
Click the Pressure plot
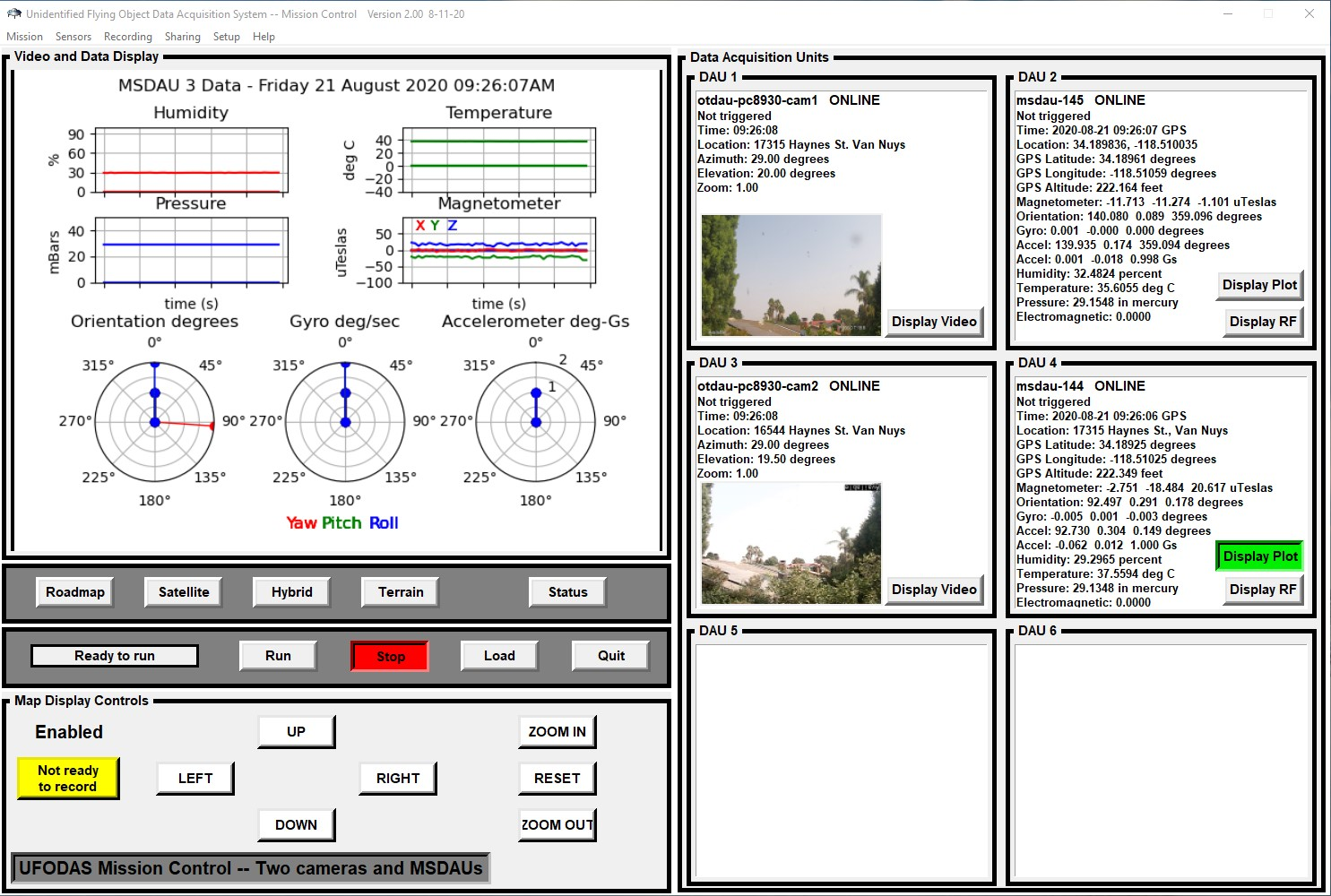click(192, 250)
